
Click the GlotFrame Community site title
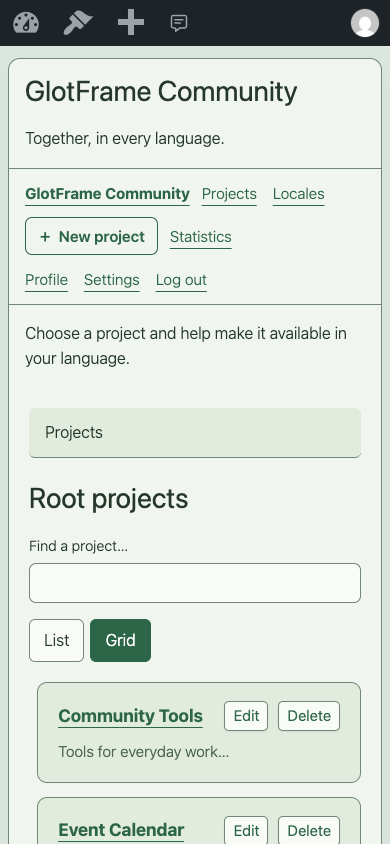coord(161,92)
